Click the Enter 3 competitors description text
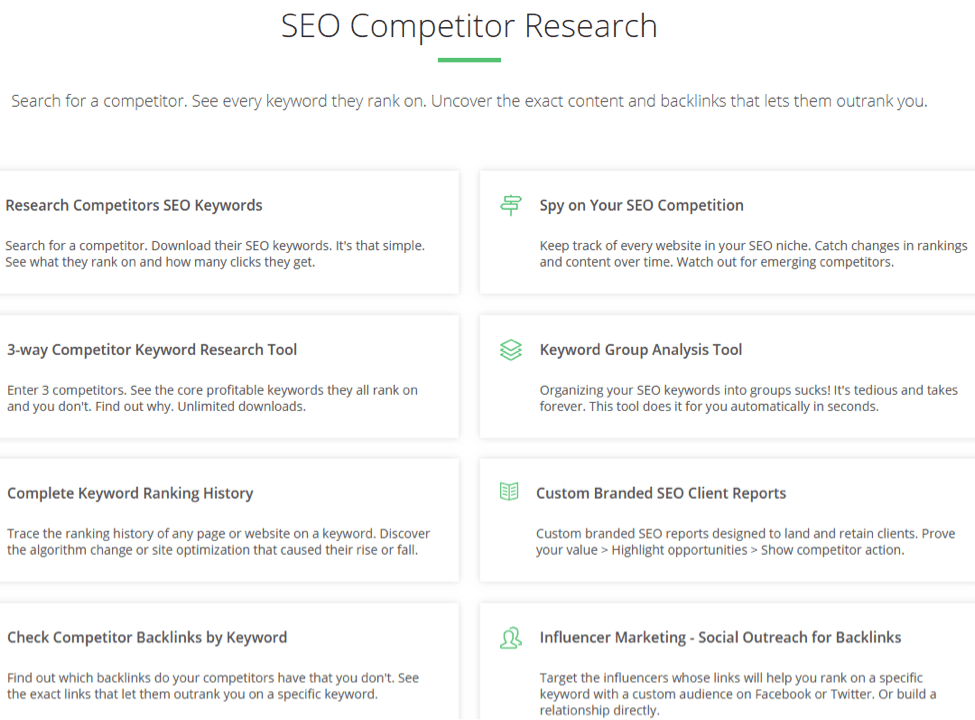This screenshot has width=975, height=720. click(212, 398)
